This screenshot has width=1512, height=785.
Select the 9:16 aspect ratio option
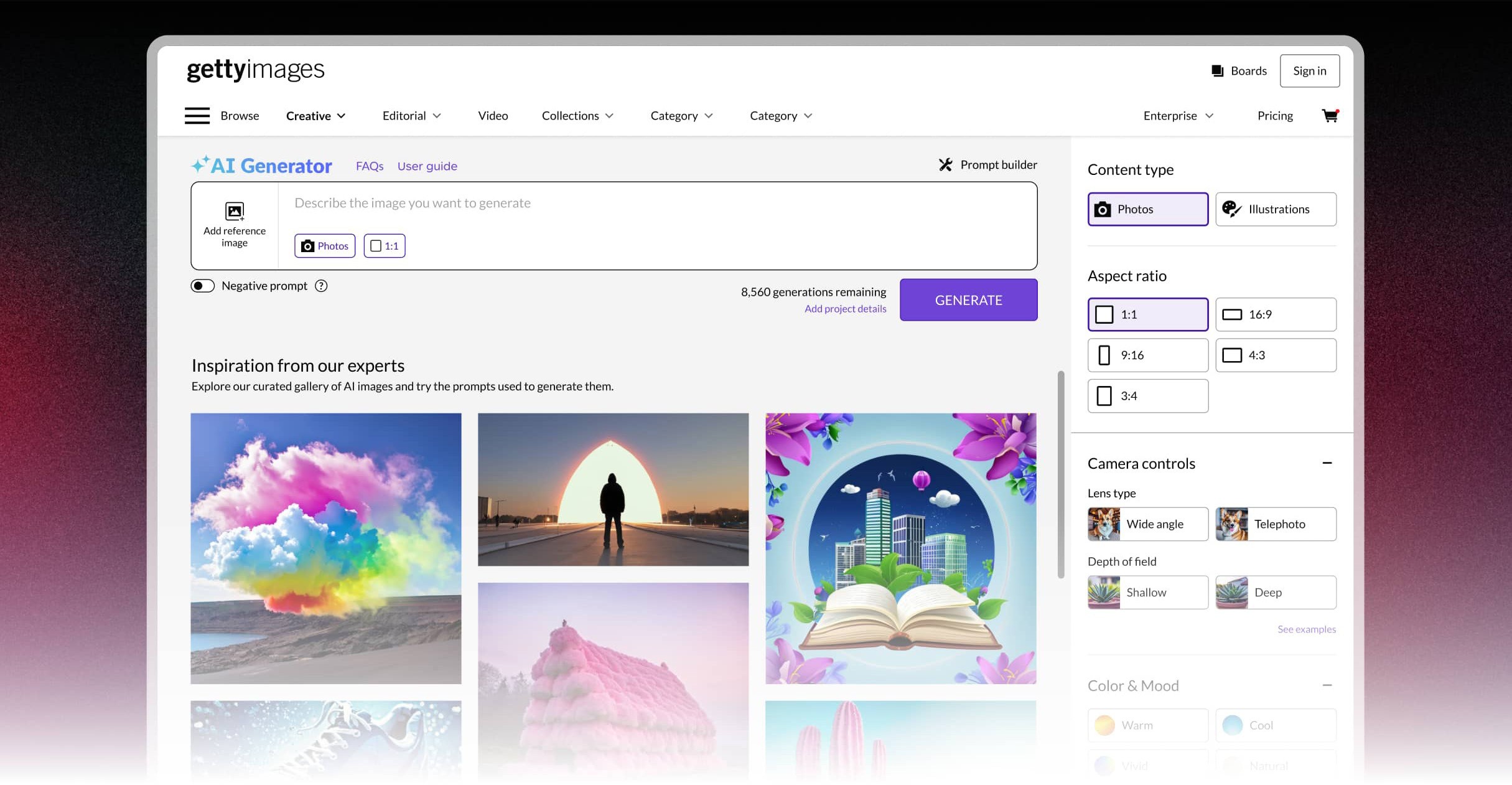1148,355
